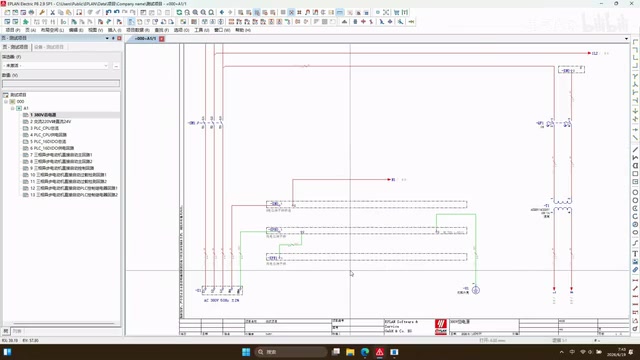This screenshot has width=640, height=360.
Task: Click the AC 380V 50Hz text in schematic
Action: [x=221, y=300]
